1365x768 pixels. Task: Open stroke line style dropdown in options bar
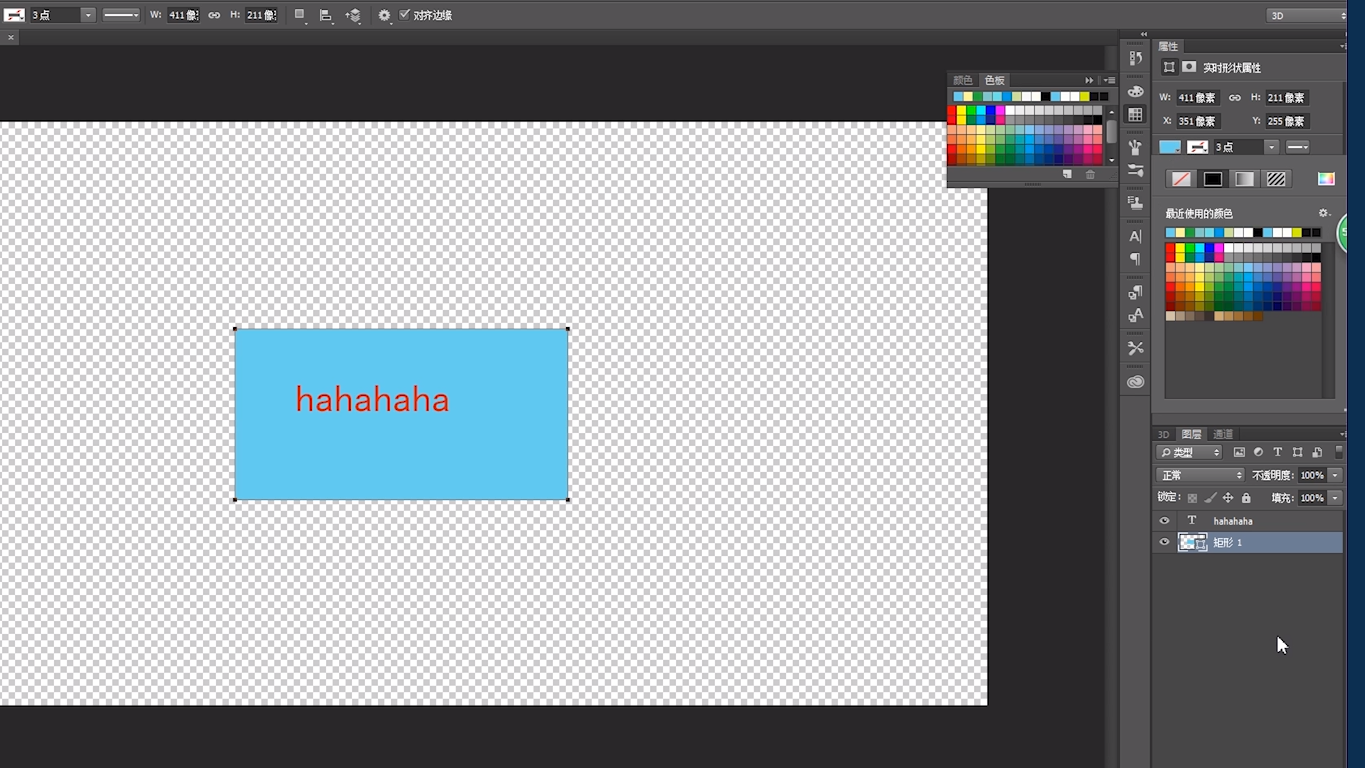(x=121, y=15)
